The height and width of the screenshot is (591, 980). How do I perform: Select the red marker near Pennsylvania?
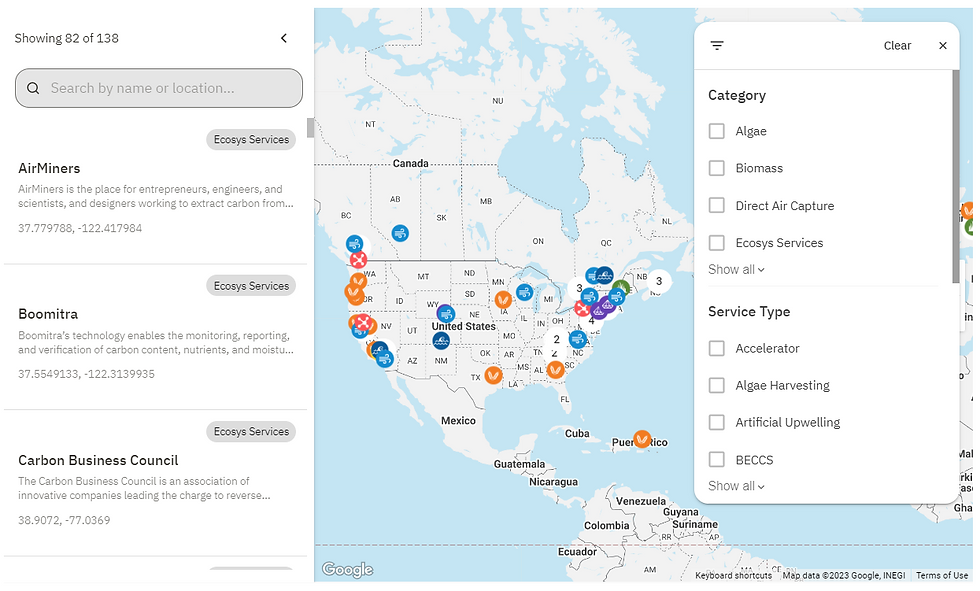click(583, 308)
